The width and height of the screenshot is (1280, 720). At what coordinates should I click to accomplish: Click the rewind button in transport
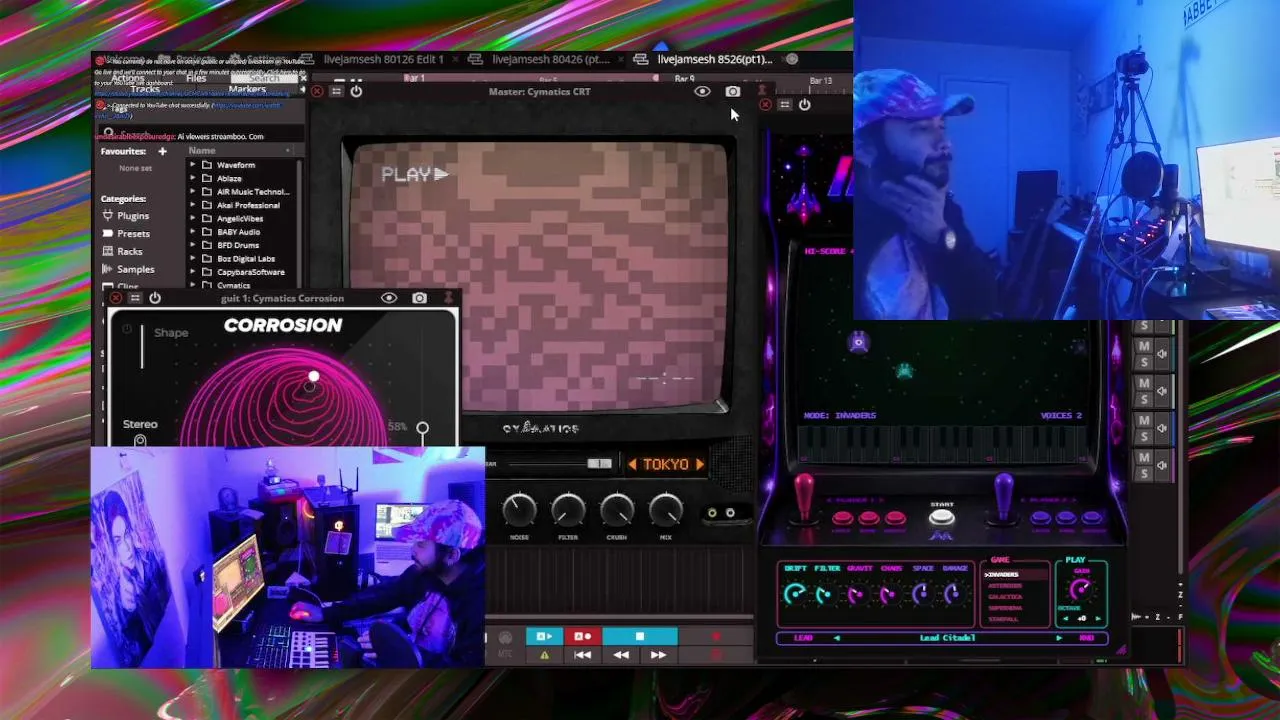pos(621,655)
